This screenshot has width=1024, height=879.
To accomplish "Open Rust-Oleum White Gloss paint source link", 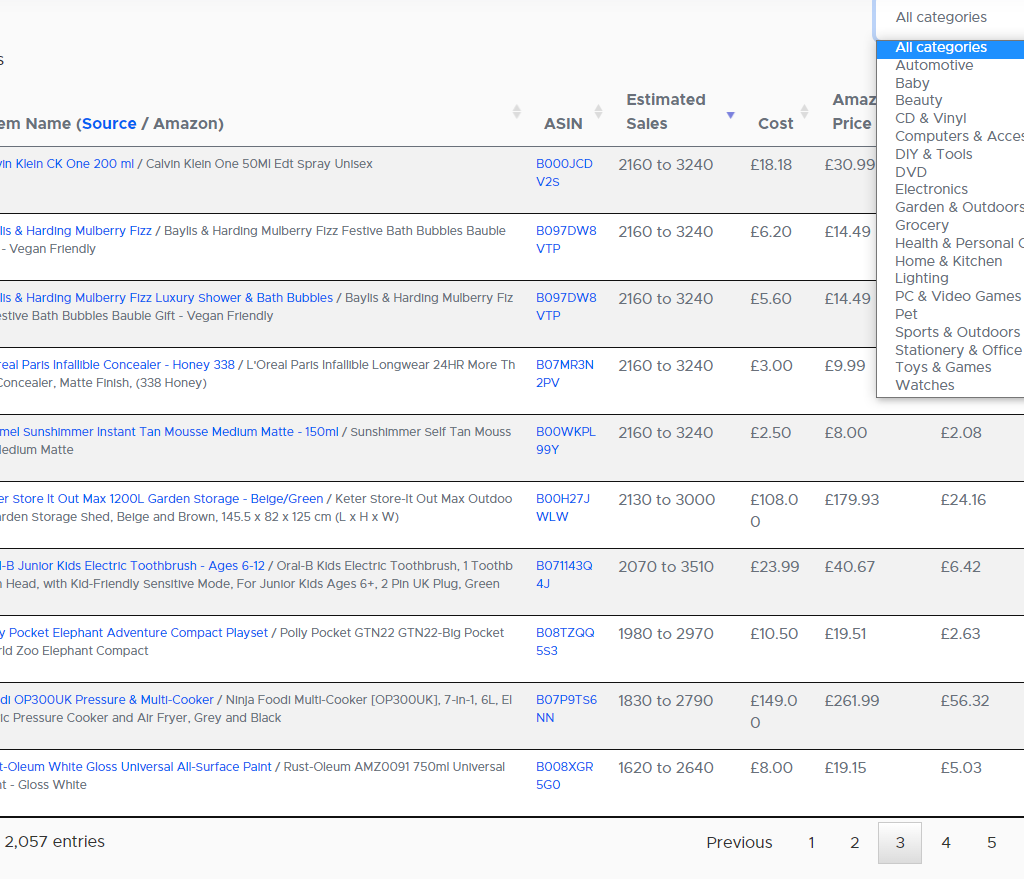I will [136, 767].
